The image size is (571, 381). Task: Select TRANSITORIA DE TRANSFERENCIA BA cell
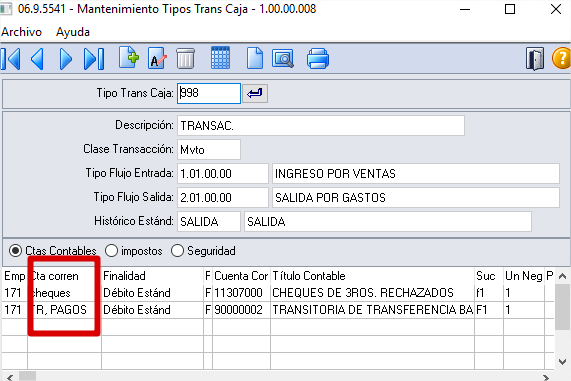pyautogui.click(x=372, y=310)
